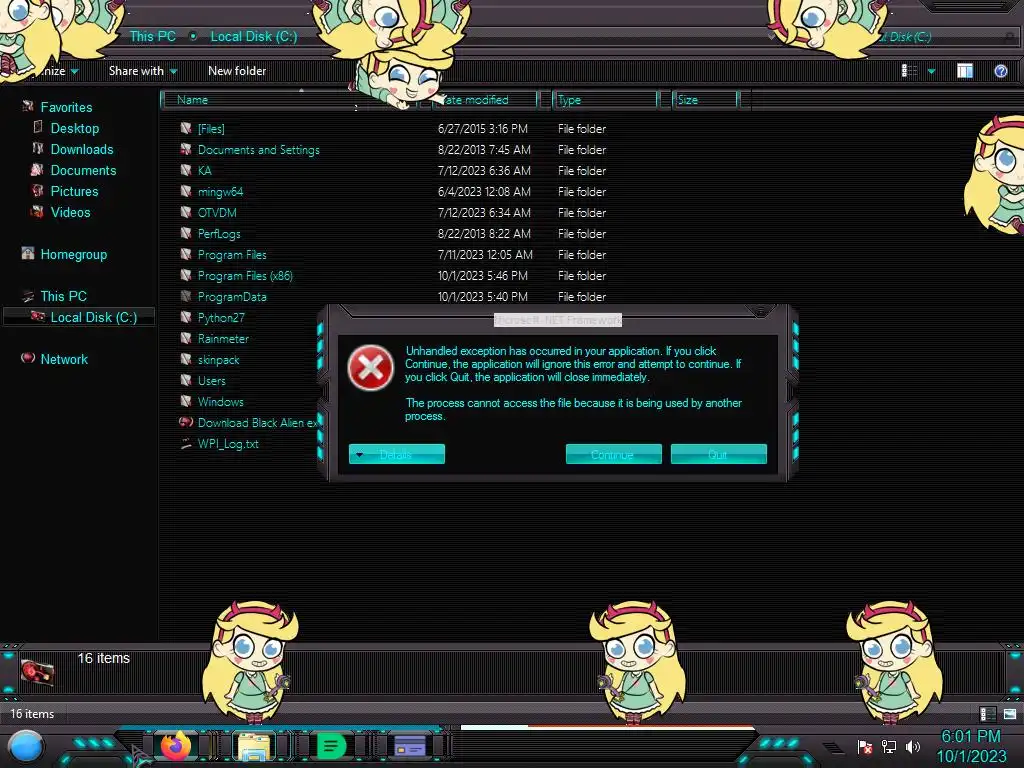Viewport: 1024px width, 768px height.
Task: Click the Pictures icon in sidebar
Action: 37,191
